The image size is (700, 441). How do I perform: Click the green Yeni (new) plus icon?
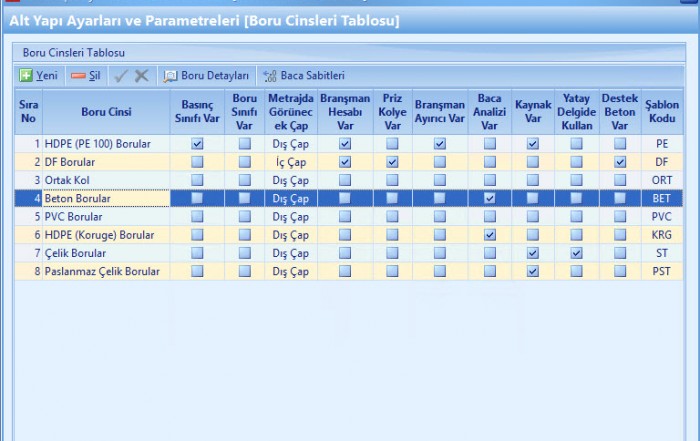tap(27, 75)
